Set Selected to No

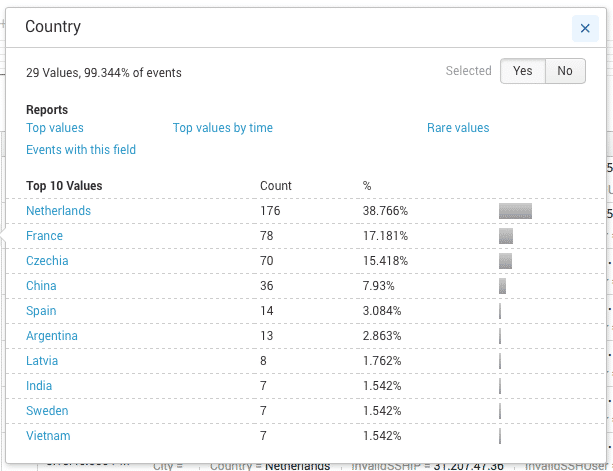click(x=565, y=71)
